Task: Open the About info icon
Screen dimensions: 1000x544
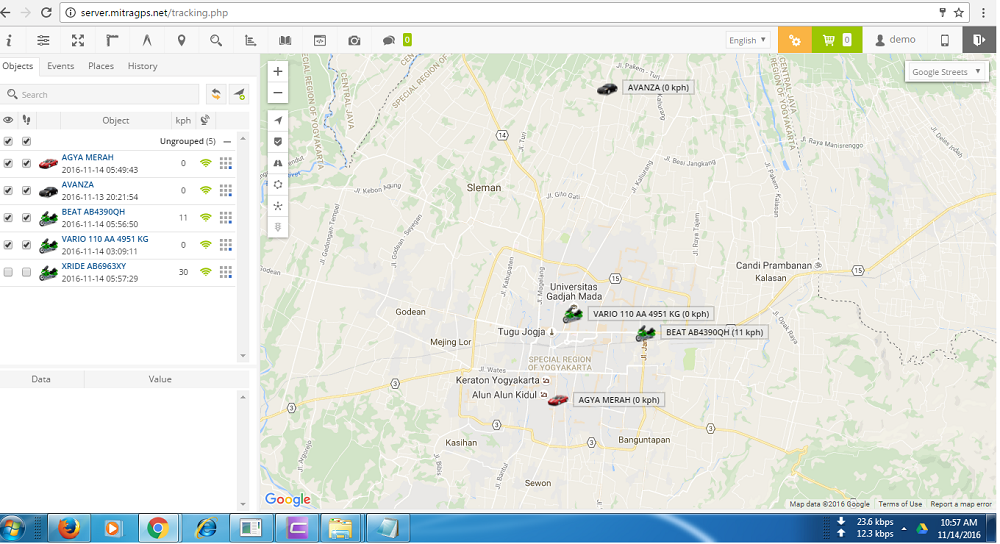Action: (9, 40)
